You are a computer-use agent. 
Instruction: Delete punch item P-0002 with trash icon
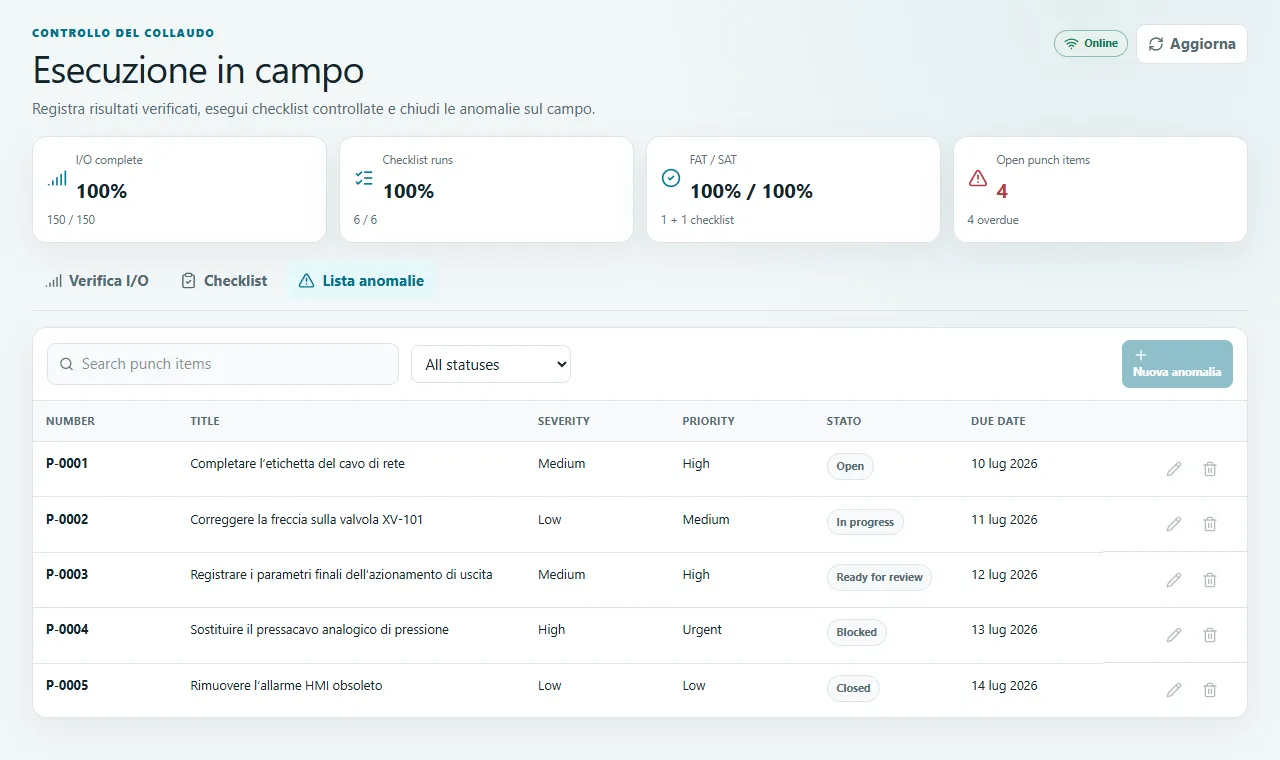[x=1210, y=524]
